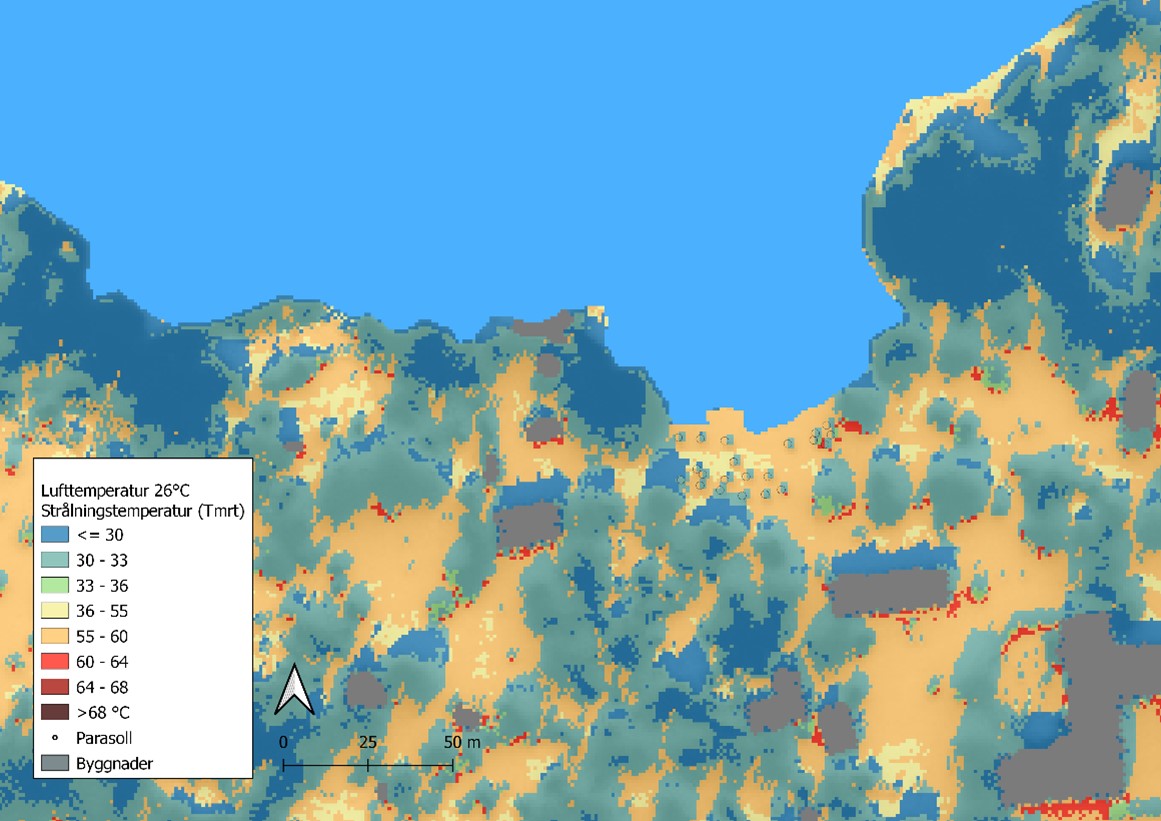Click the 'Lufttemperatur 26°C' legend title
1161x821 pixels.
pyautogui.click(x=114, y=491)
